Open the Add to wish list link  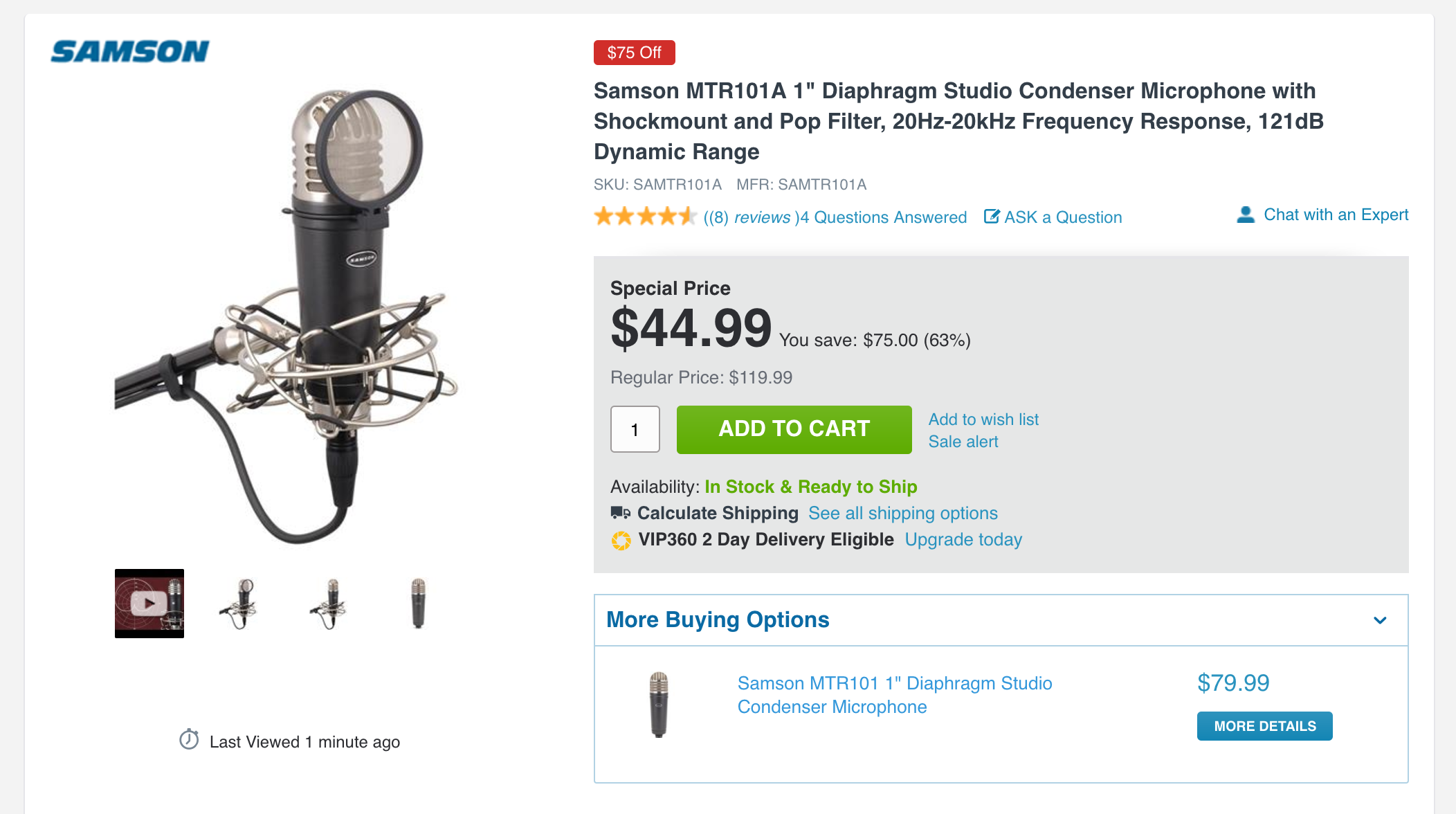pyautogui.click(x=983, y=419)
